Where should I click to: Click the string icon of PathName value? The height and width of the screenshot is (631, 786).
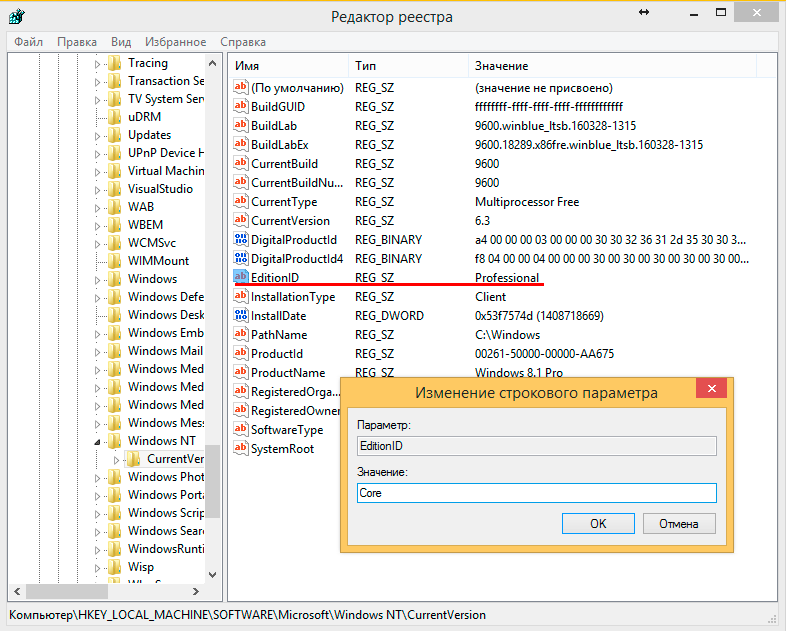(x=241, y=334)
